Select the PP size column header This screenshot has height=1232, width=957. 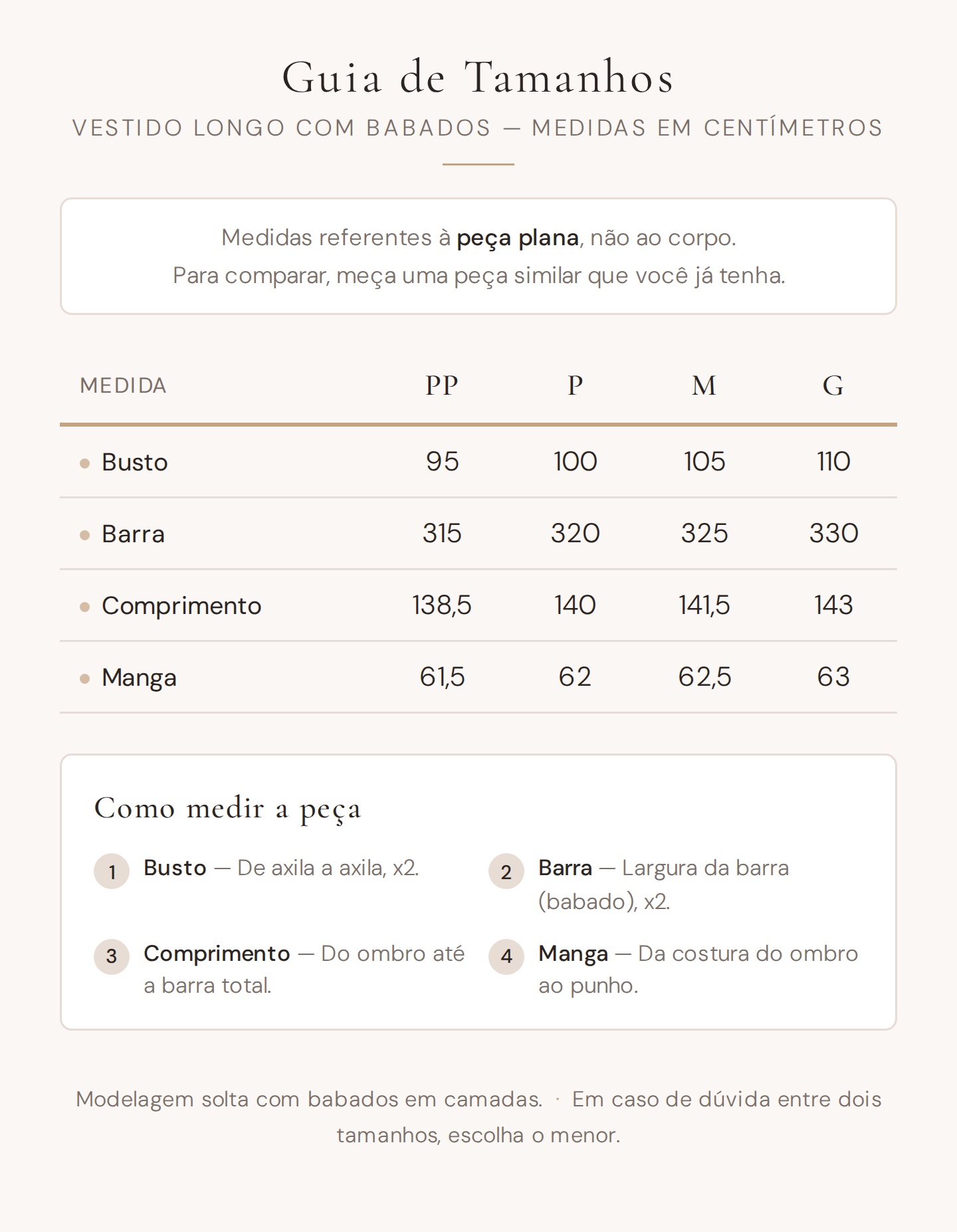point(442,385)
